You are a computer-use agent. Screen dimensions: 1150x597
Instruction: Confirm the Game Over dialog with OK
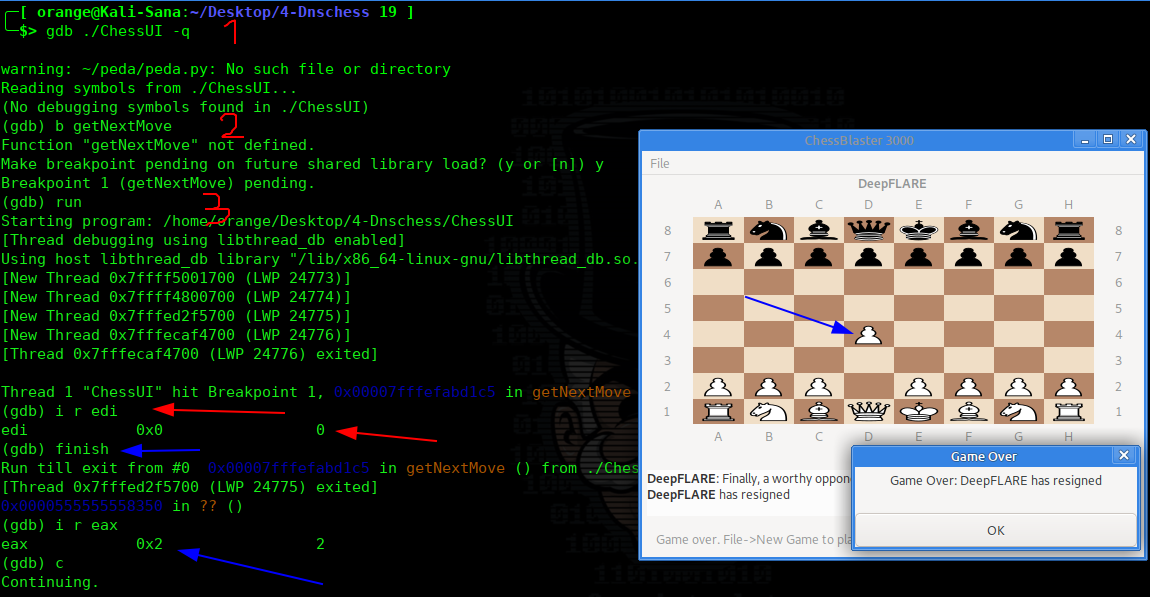[995, 530]
